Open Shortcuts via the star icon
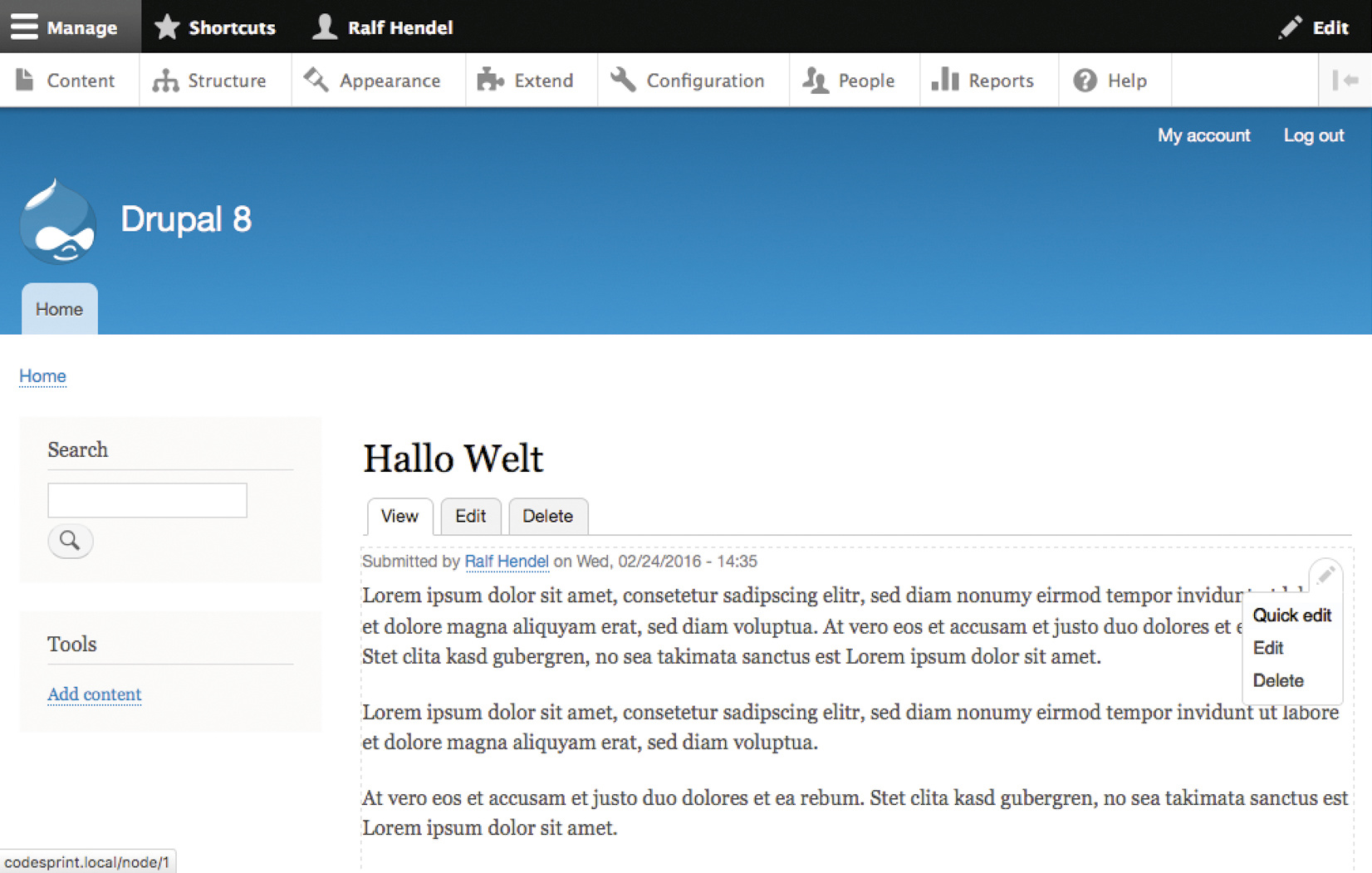Screen dimensions: 1372x873 coord(167,27)
